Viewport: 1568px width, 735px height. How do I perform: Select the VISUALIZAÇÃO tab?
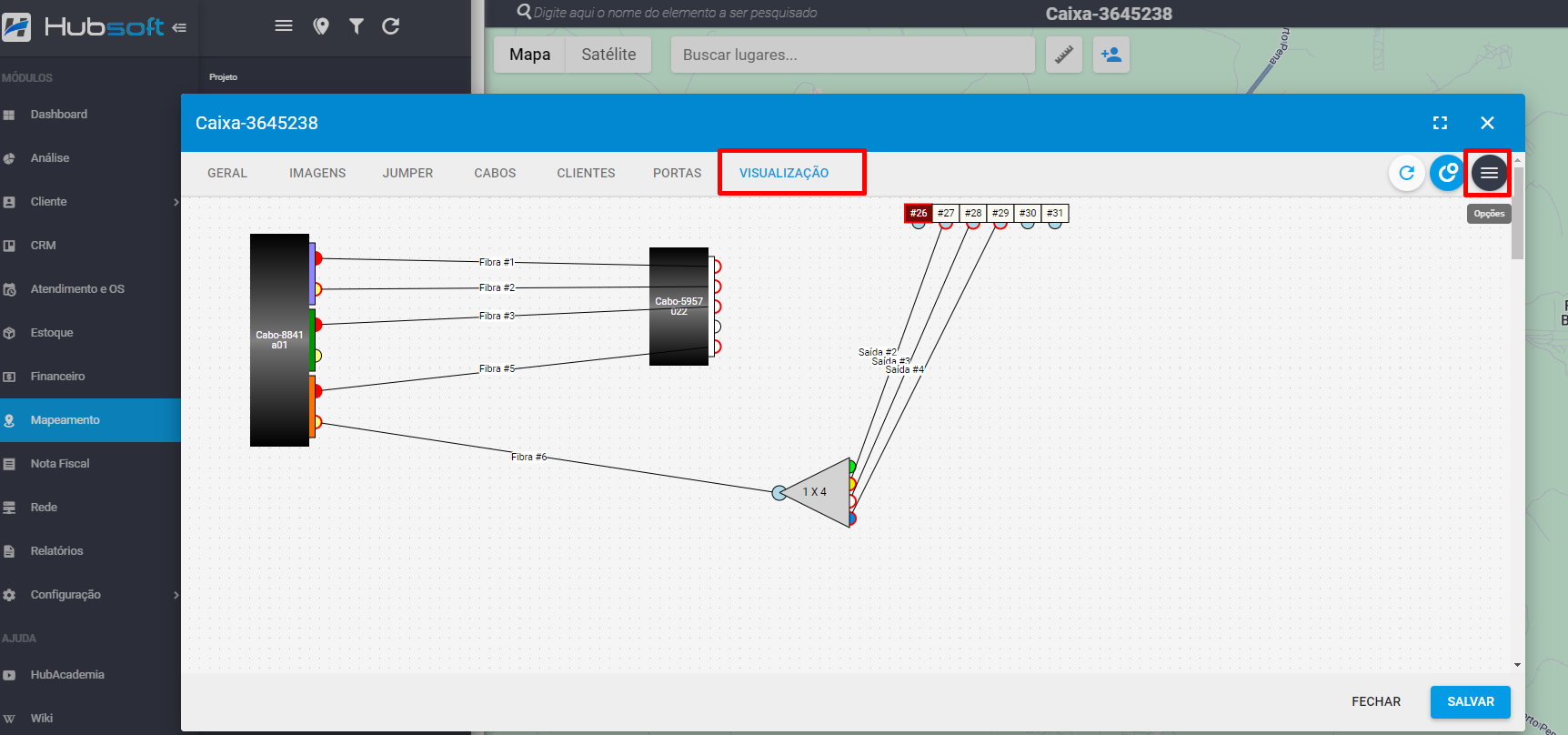(x=784, y=173)
